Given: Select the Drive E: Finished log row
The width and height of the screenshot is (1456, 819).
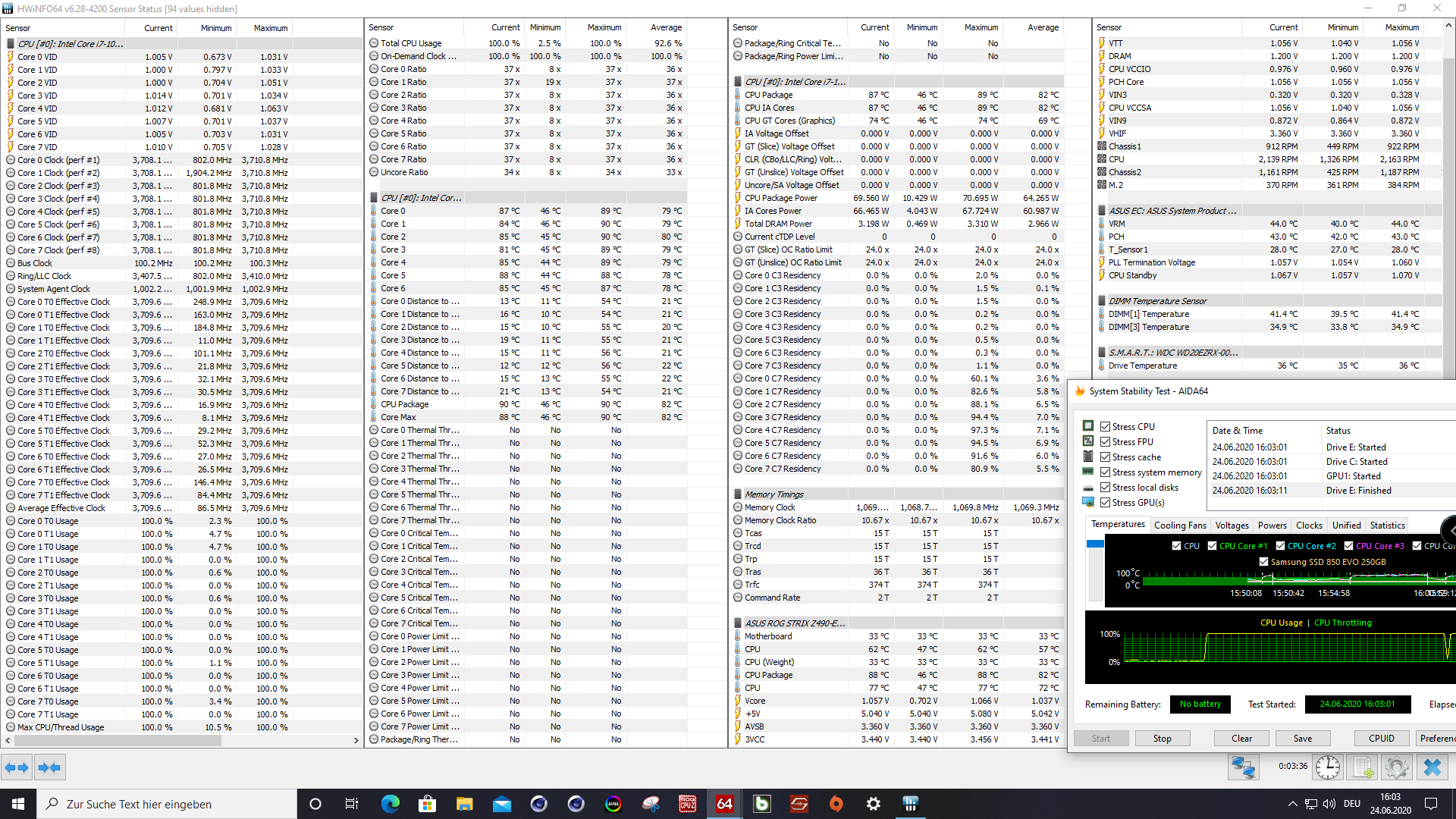Looking at the screenshot, I should point(1331,491).
